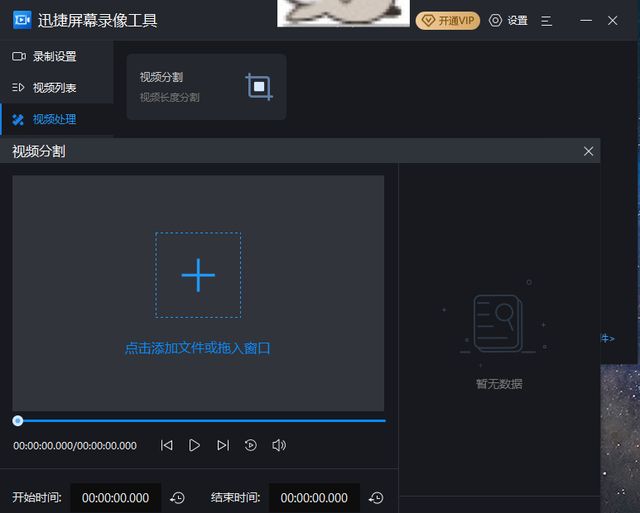This screenshot has width=640, height=513.
Task: Open 设置 settings with gear icon
Action: point(509,20)
